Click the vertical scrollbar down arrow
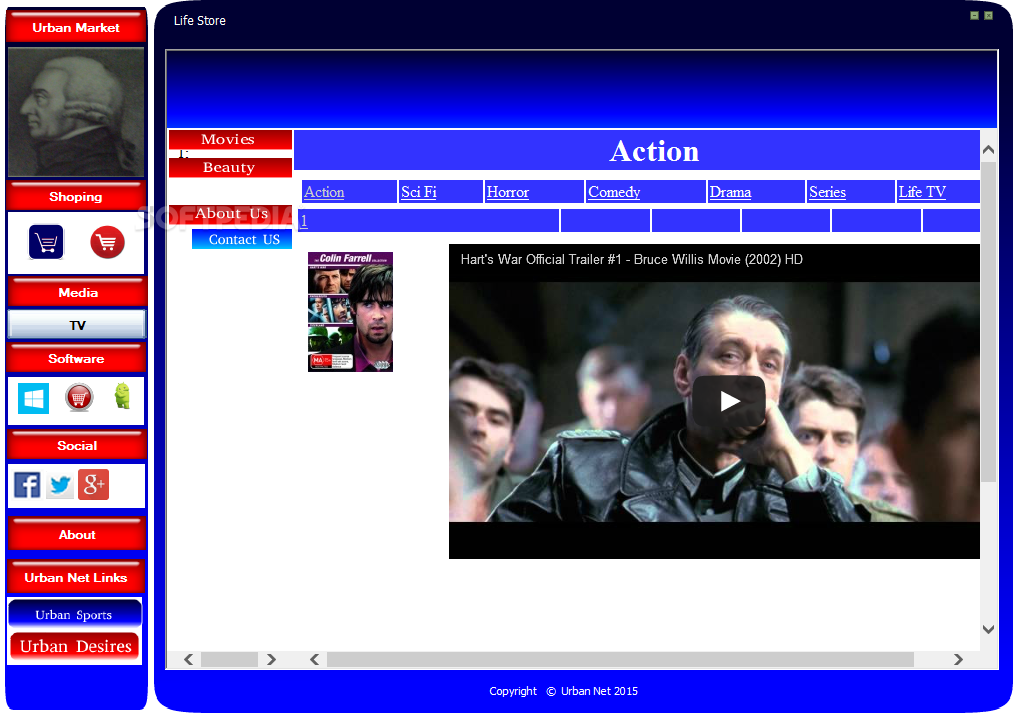 pyautogui.click(x=988, y=629)
